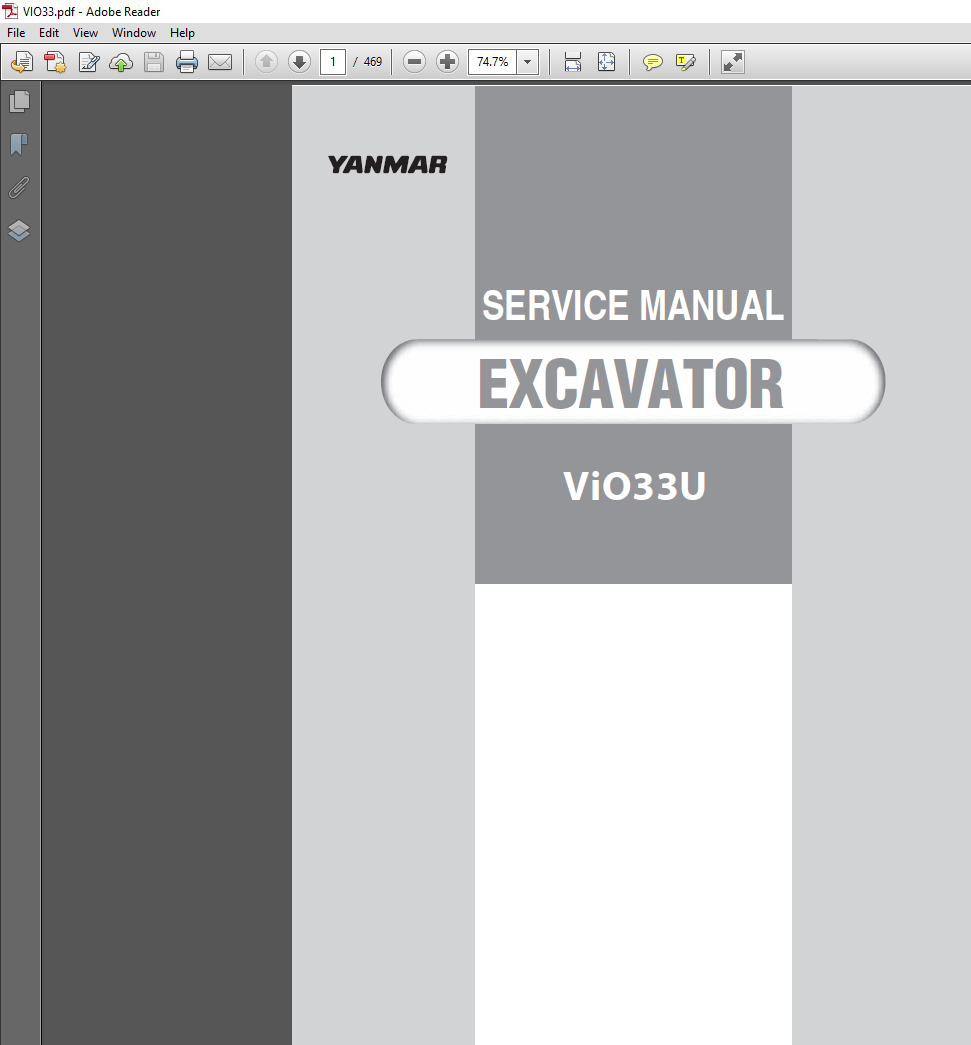Click the EXCAVATOR title on the cover
The image size is (971, 1045).
click(x=630, y=383)
